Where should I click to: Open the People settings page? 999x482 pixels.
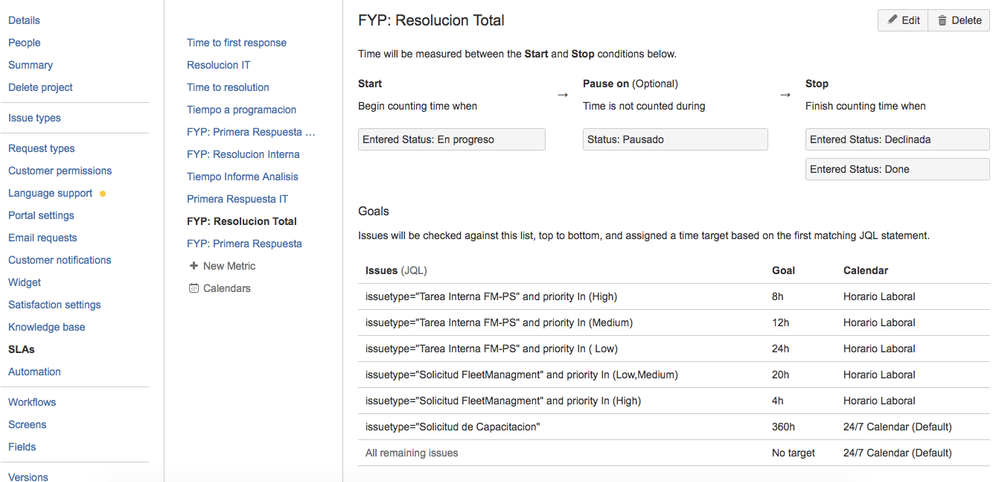point(24,43)
